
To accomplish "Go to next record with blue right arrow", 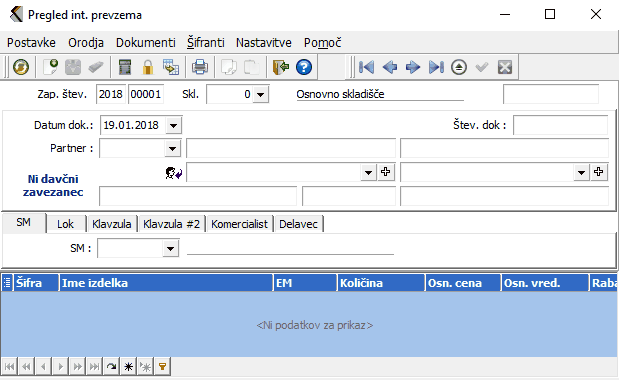I will (413, 67).
